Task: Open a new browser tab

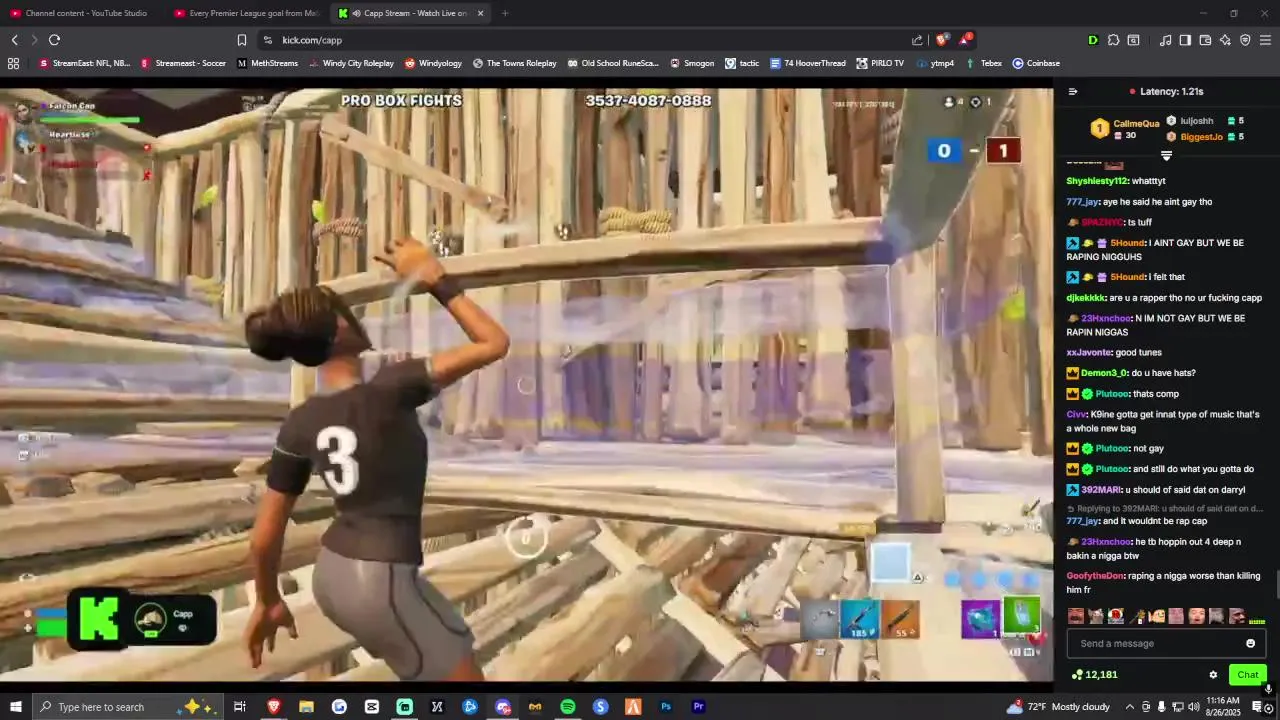Action: 505,13
